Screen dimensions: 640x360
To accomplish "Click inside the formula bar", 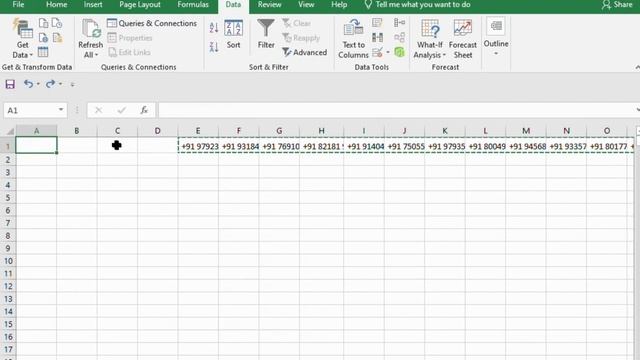I will tap(396, 110).
